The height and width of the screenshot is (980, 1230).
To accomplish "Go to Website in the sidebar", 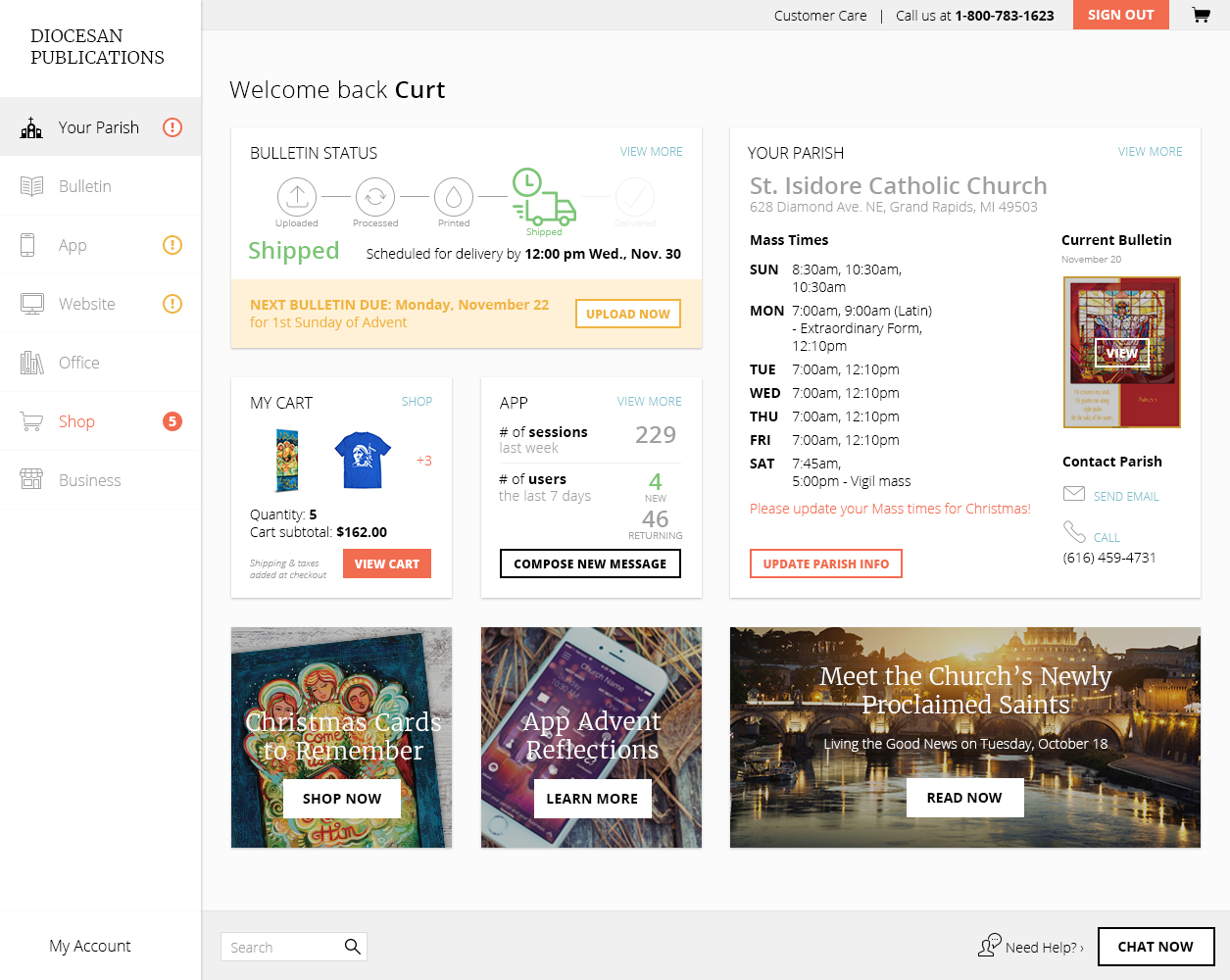I will click(100, 304).
